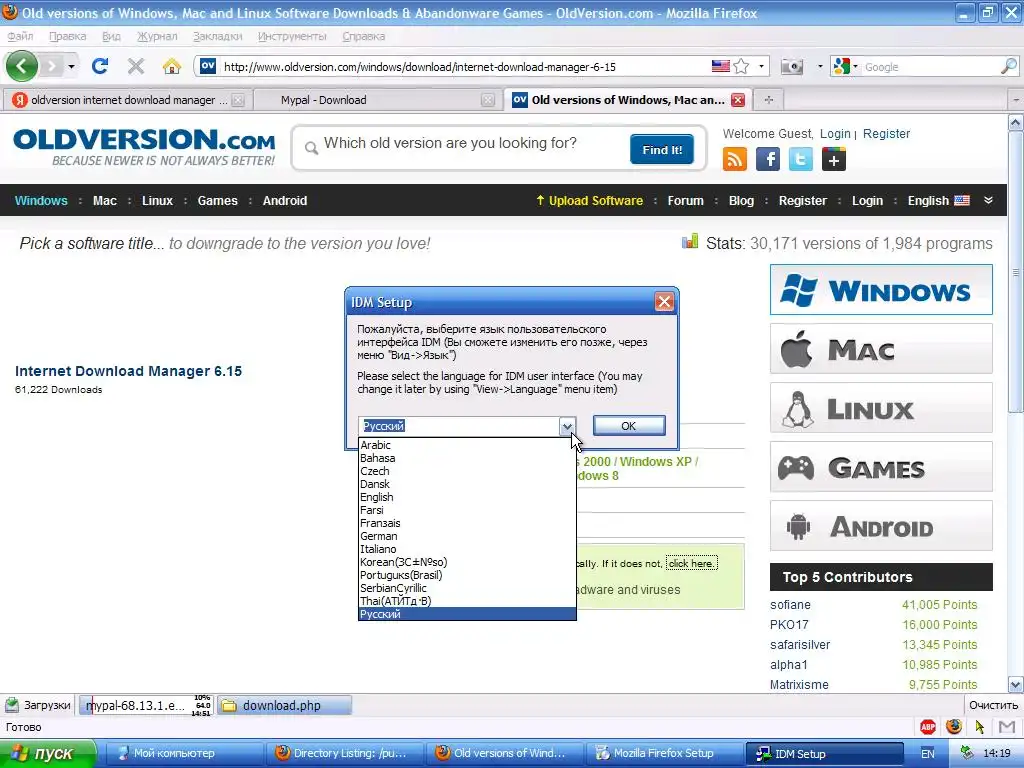The height and width of the screenshot is (768, 1024).
Task: Expand the nav bar double-chevron menu
Action: 989,200
